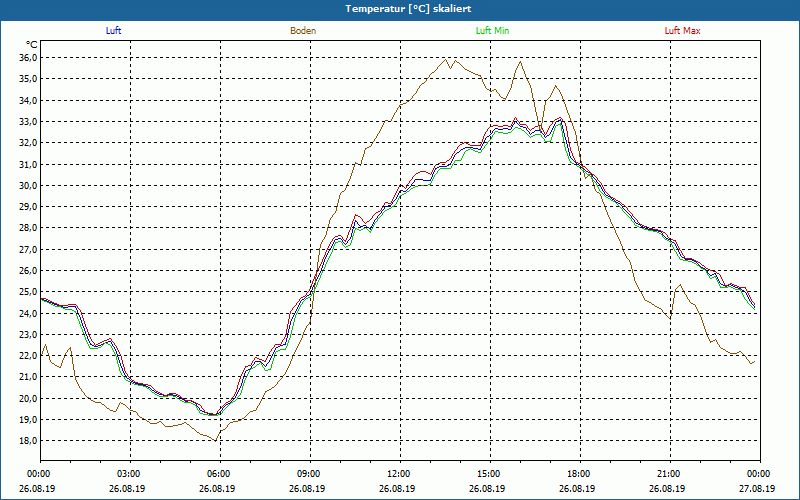This screenshot has width=800, height=500.
Task: Click the Boden curve peak near 36 °C
Action: (x=446, y=59)
